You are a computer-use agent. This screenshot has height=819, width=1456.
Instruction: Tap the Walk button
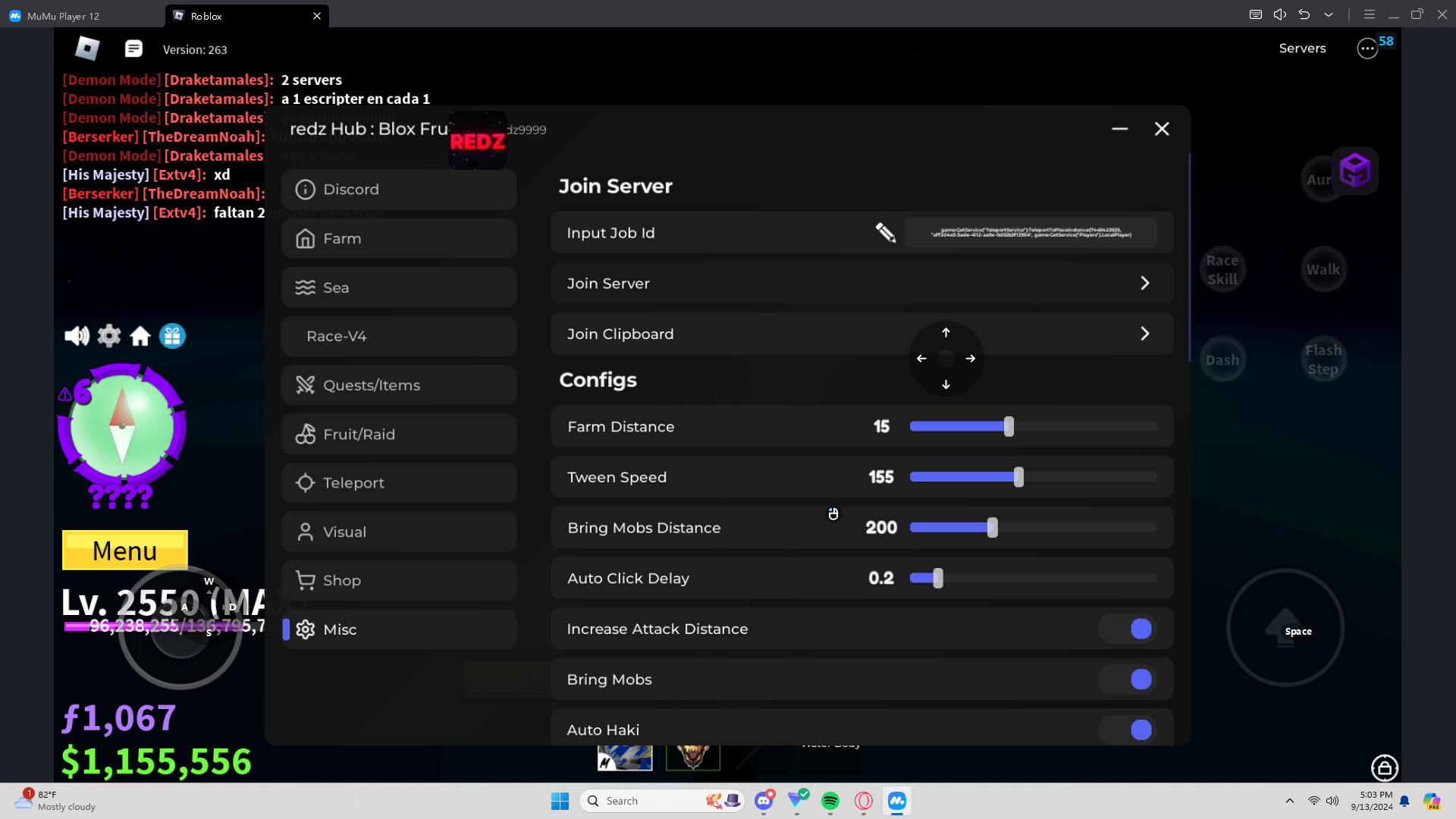pyautogui.click(x=1323, y=269)
